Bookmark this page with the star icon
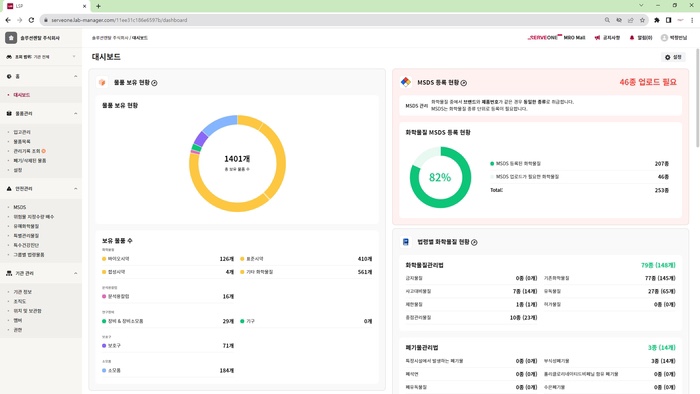Screen dimensions: 700x394 coord(642,20)
